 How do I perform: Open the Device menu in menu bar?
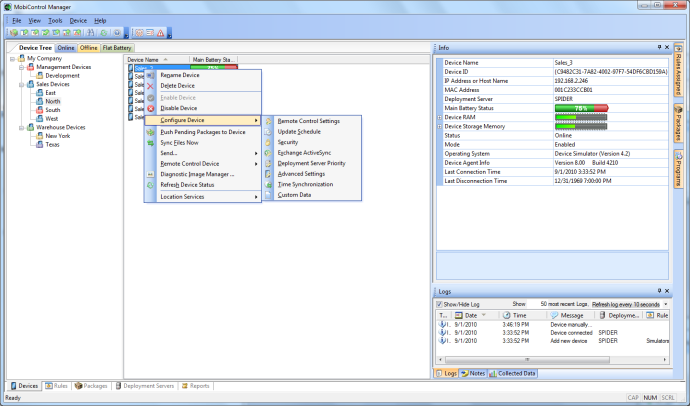(78, 21)
